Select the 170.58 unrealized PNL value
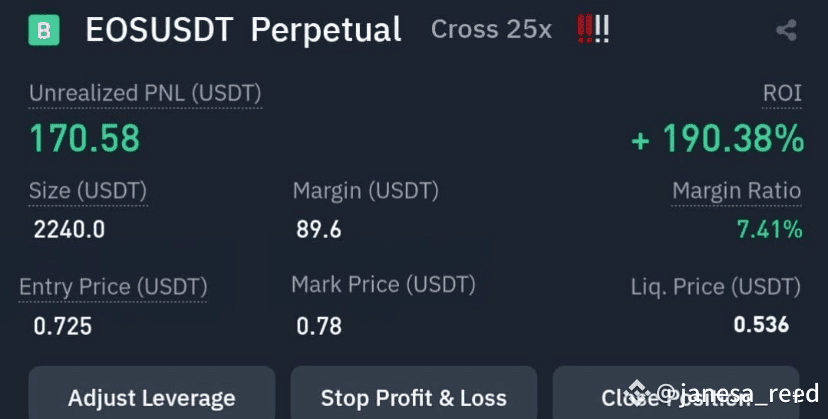Image resolution: width=828 pixels, height=419 pixels. pyautogui.click(x=84, y=138)
